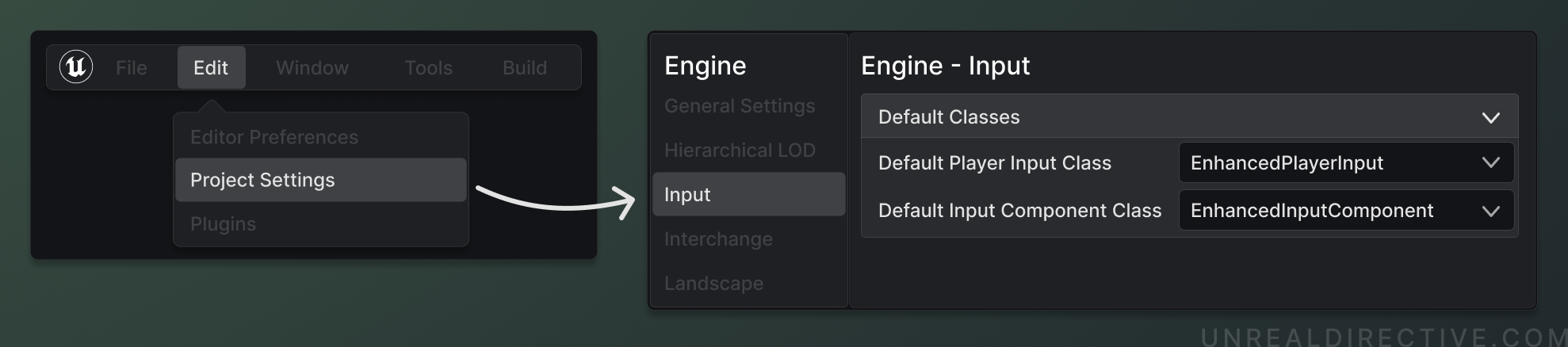The width and height of the screenshot is (1568, 347).
Task: Open Plugins from the Edit dropdown
Action: pos(223,224)
